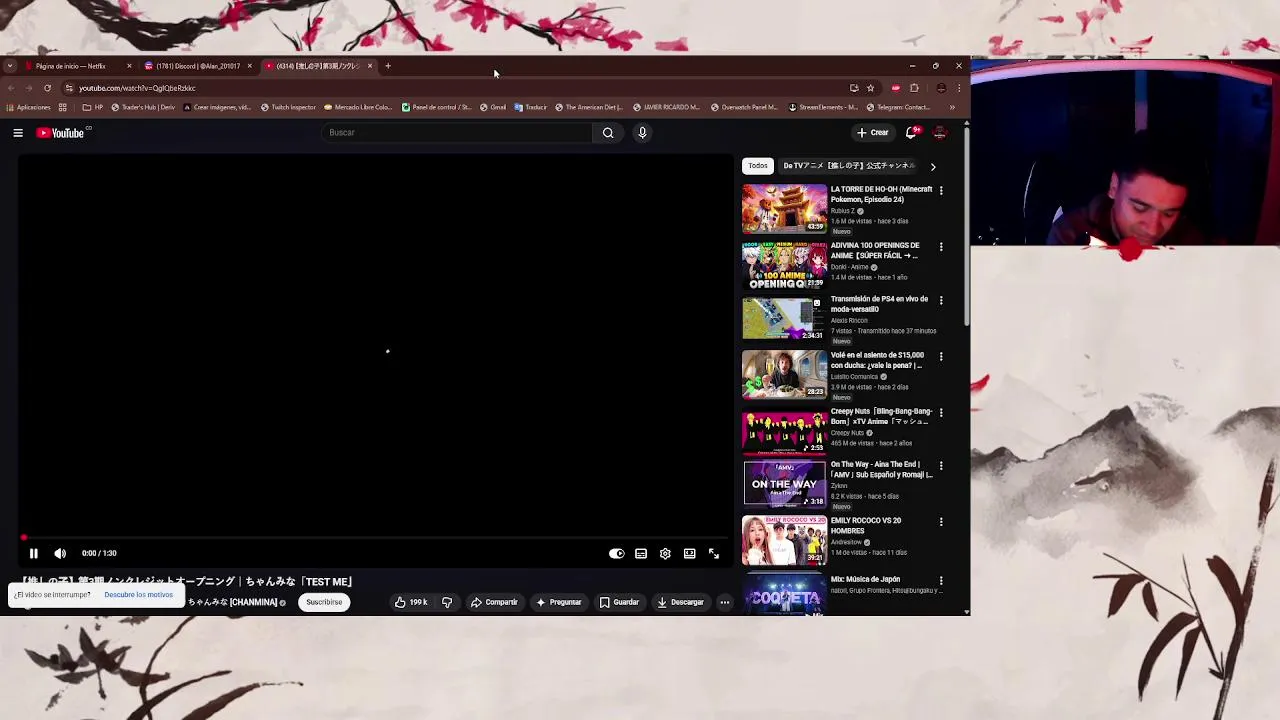The height and width of the screenshot is (720, 1280).
Task: Open the browser three-dot menu
Action: (x=959, y=88)
